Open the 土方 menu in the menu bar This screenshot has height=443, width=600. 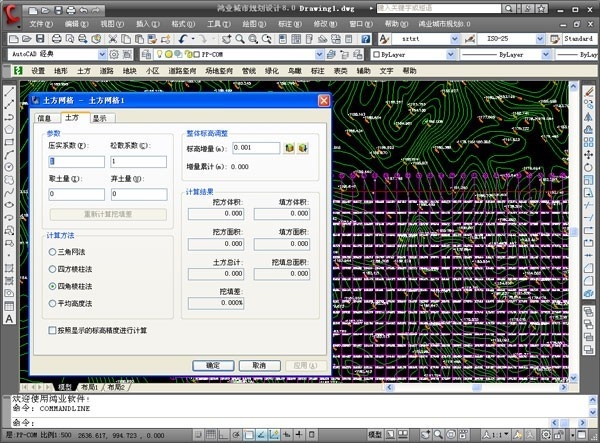click(83, 71)
